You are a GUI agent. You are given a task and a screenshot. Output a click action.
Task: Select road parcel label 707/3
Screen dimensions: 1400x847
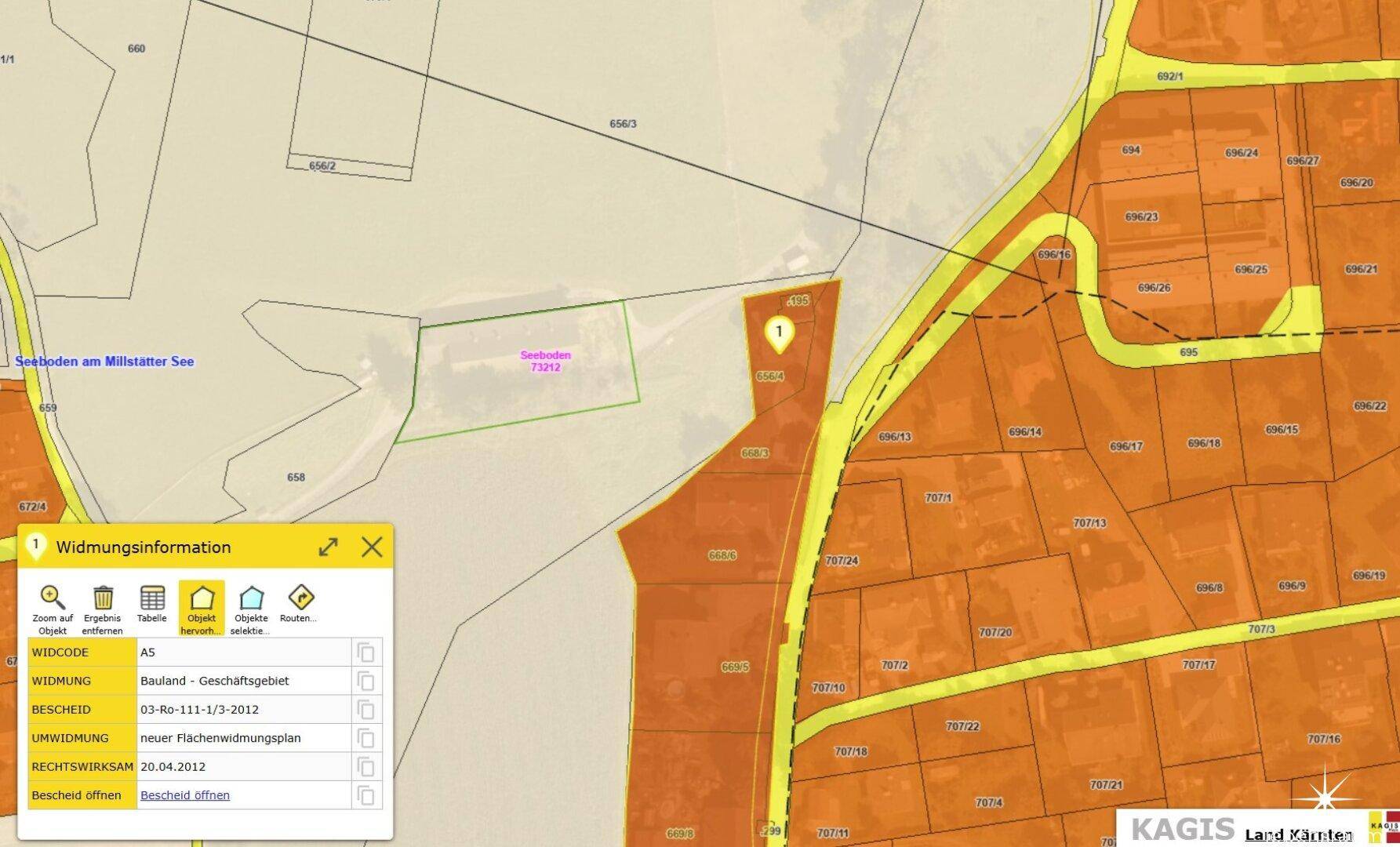(x=1261, y=629)
